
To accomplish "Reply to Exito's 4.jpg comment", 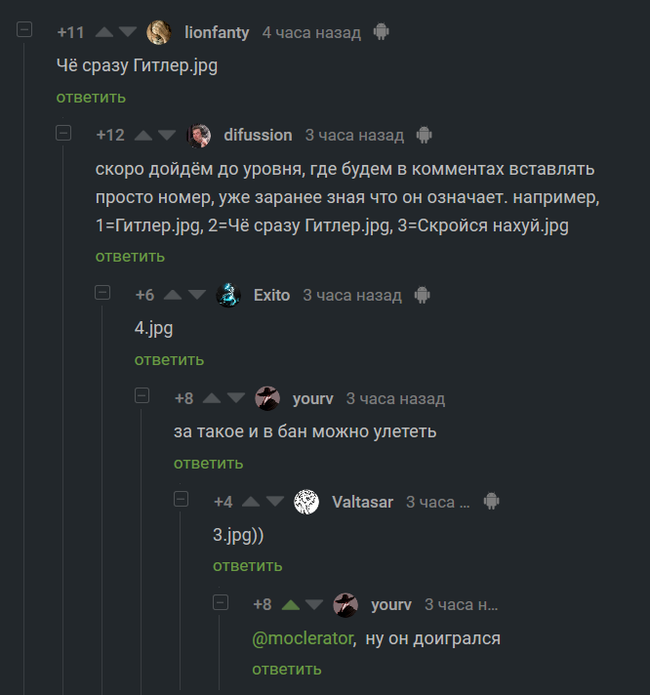I will pyautogui.click(x=169, y=359).
